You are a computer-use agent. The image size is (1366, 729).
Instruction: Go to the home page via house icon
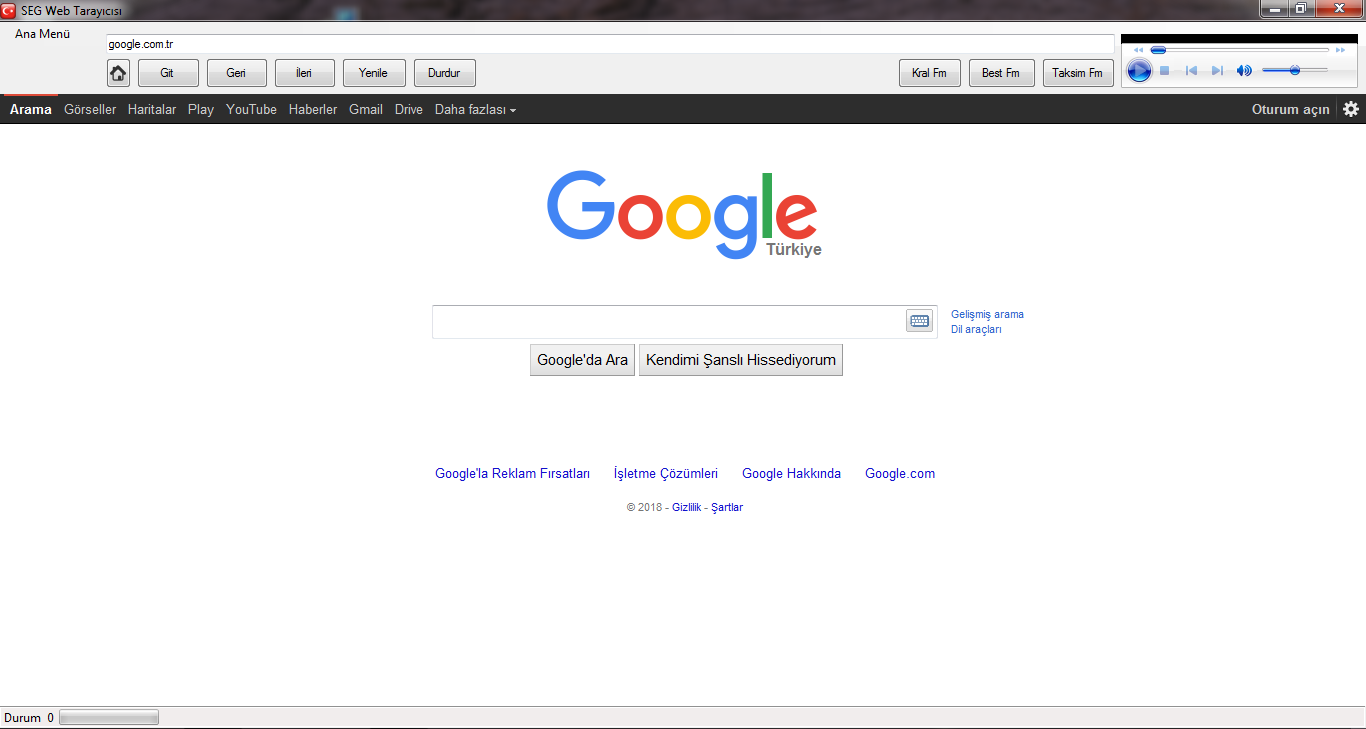click(118, 73)
